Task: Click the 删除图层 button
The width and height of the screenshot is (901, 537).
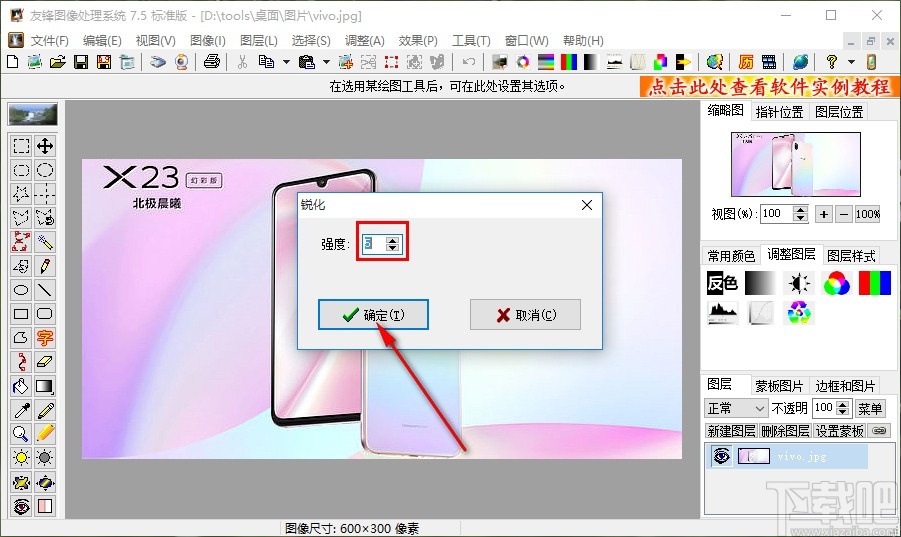Action: pyautogui.click(x=785, y=431)
